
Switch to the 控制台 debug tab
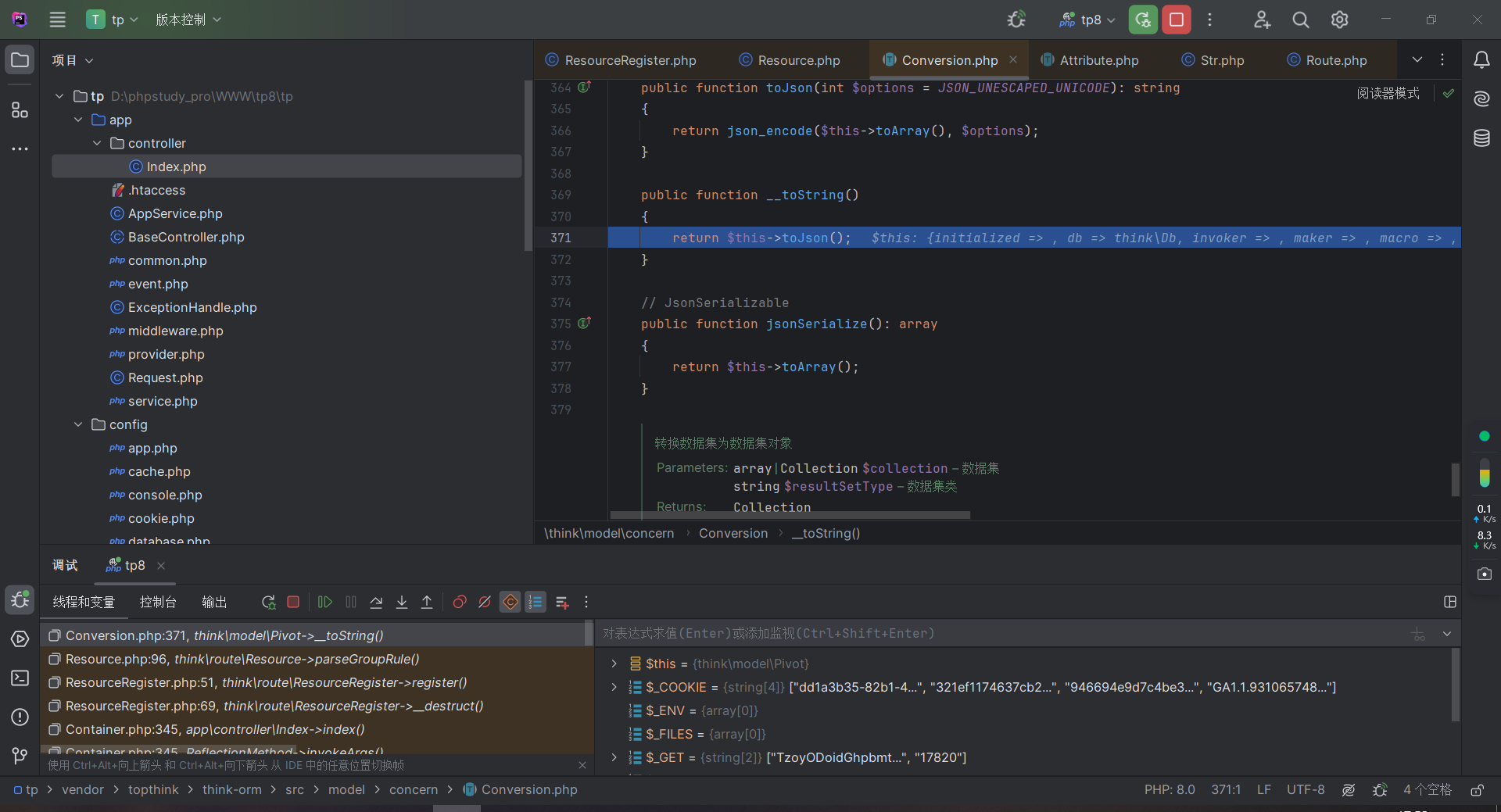(158, 602)
